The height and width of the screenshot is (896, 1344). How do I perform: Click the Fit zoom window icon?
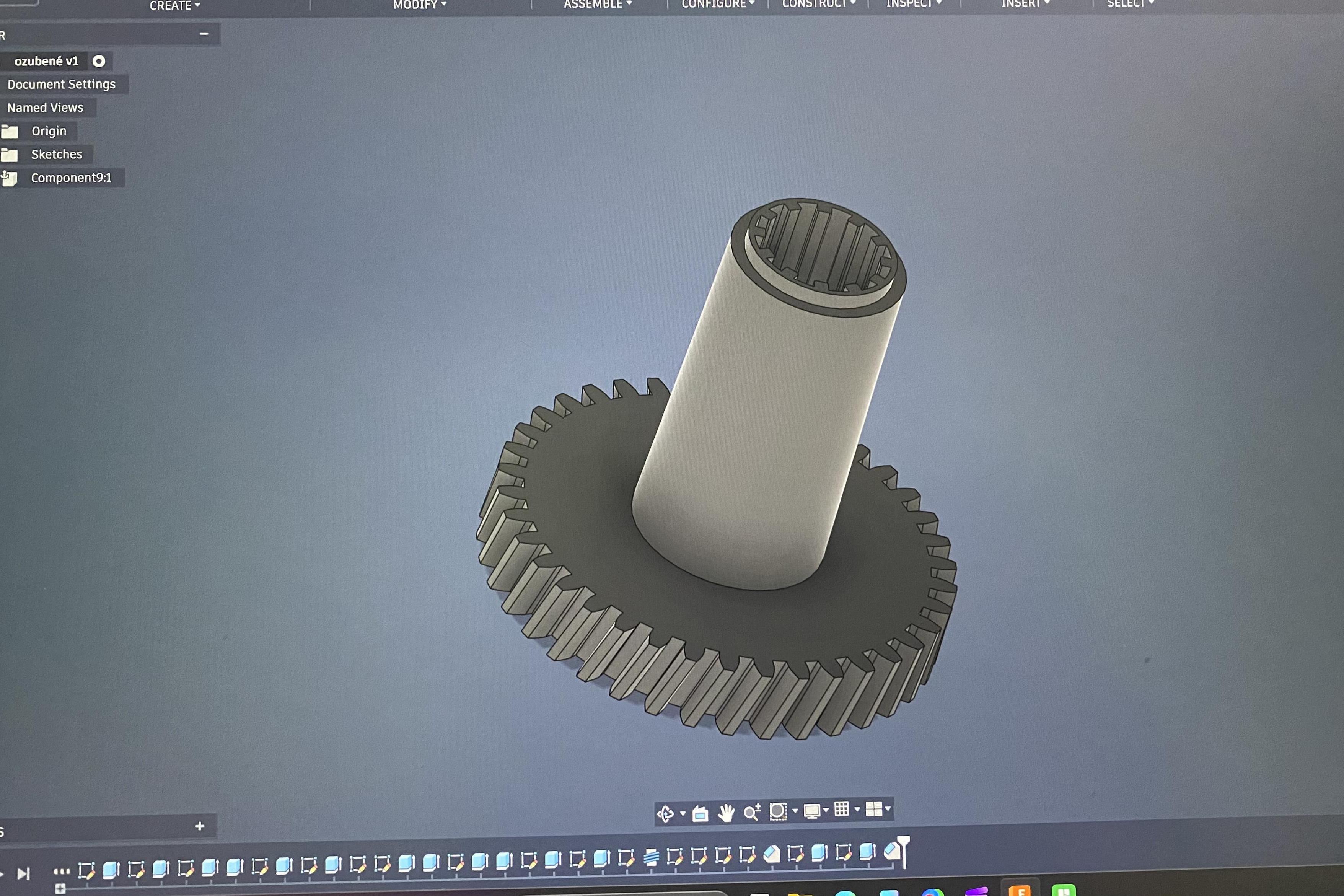(x=778, y=811)
